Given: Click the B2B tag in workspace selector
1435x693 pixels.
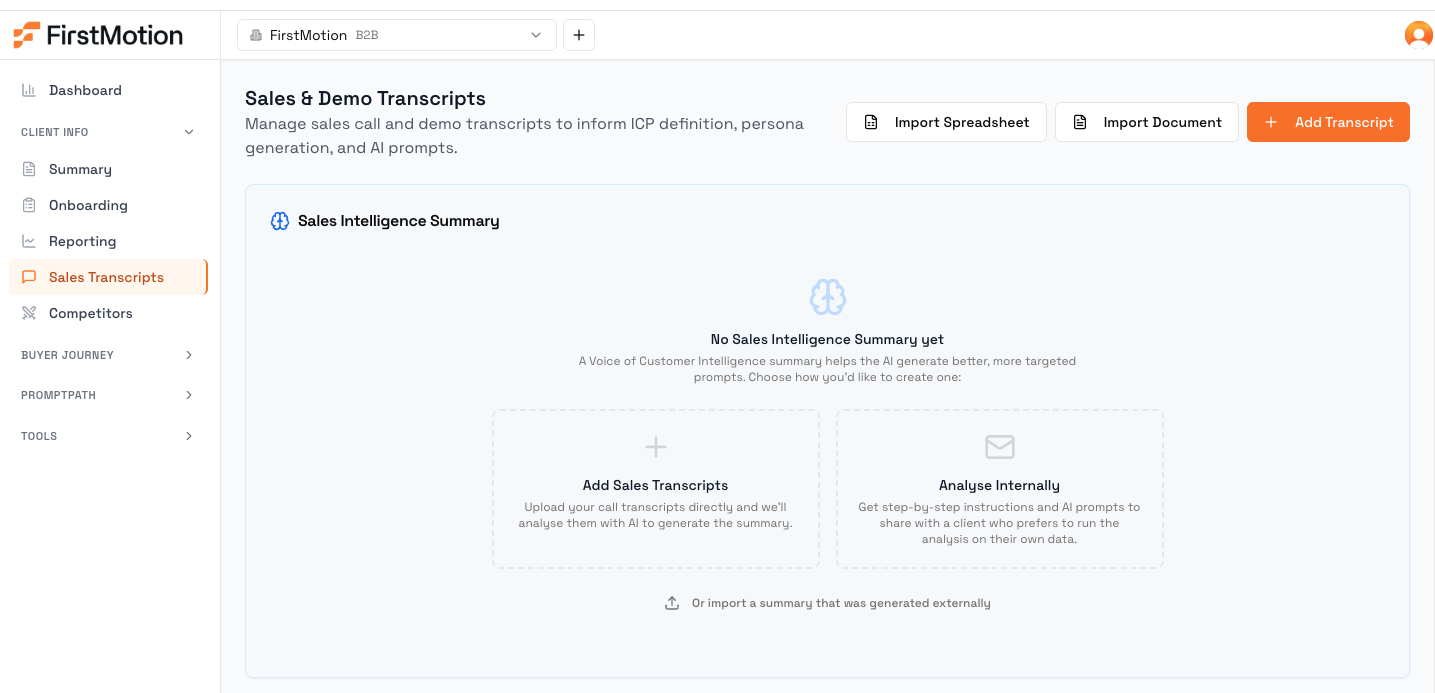Looking at the screenshot, I should click(367, 35).
